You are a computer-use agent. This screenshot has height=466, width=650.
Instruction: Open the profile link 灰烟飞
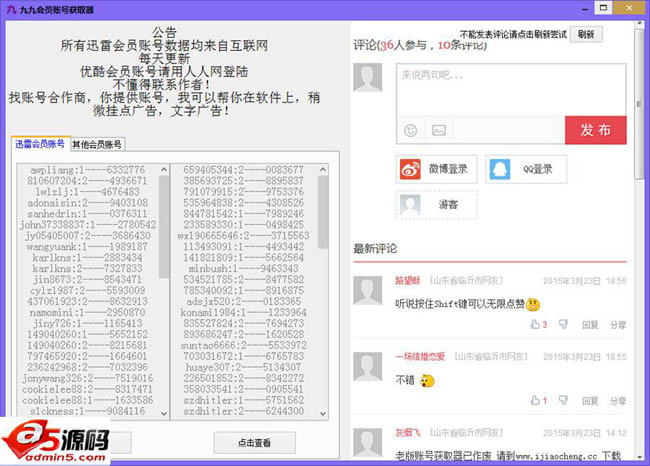(x=407, y=432)
